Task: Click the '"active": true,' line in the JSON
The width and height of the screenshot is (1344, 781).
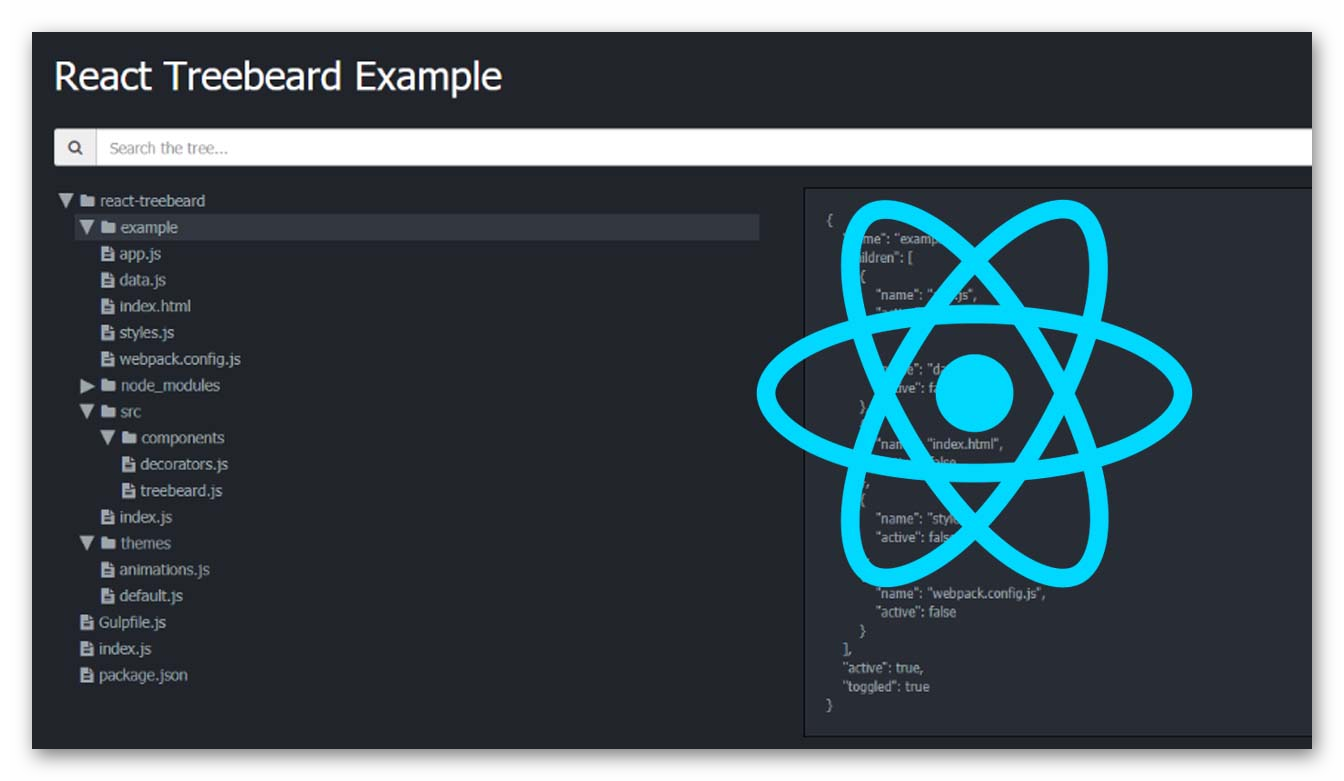Action: (x=883, y=667)
